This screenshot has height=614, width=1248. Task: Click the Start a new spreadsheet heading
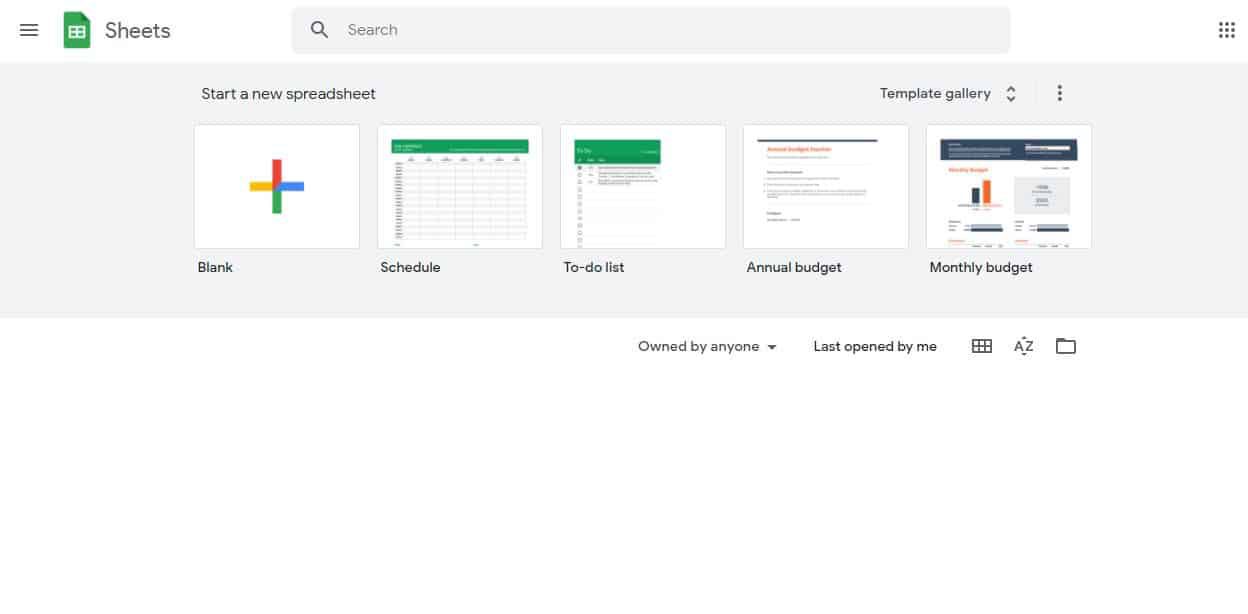coord(289,93)
